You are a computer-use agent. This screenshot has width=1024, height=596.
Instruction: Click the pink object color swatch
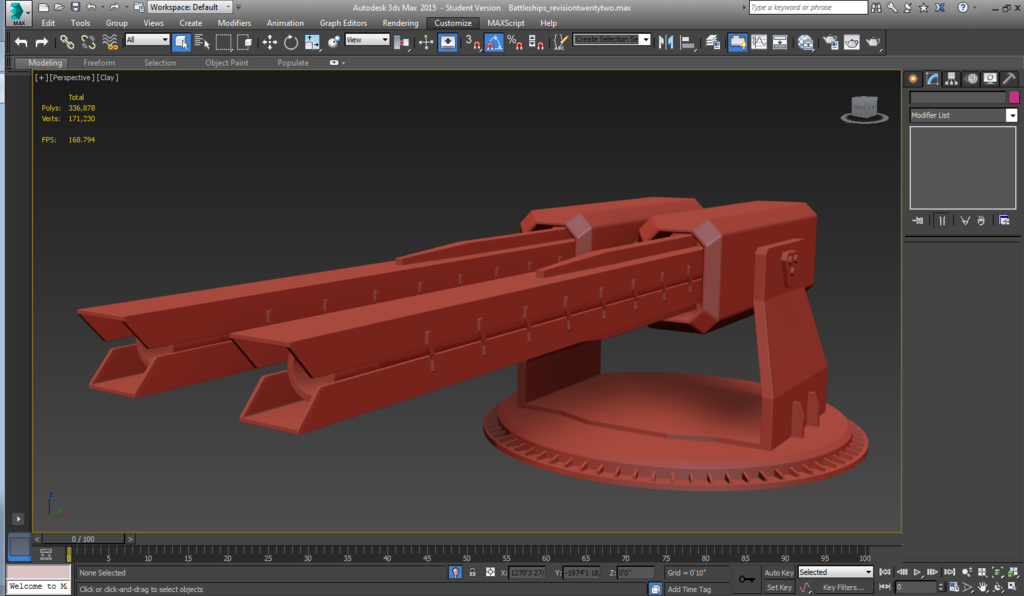tap(1014, 97)
